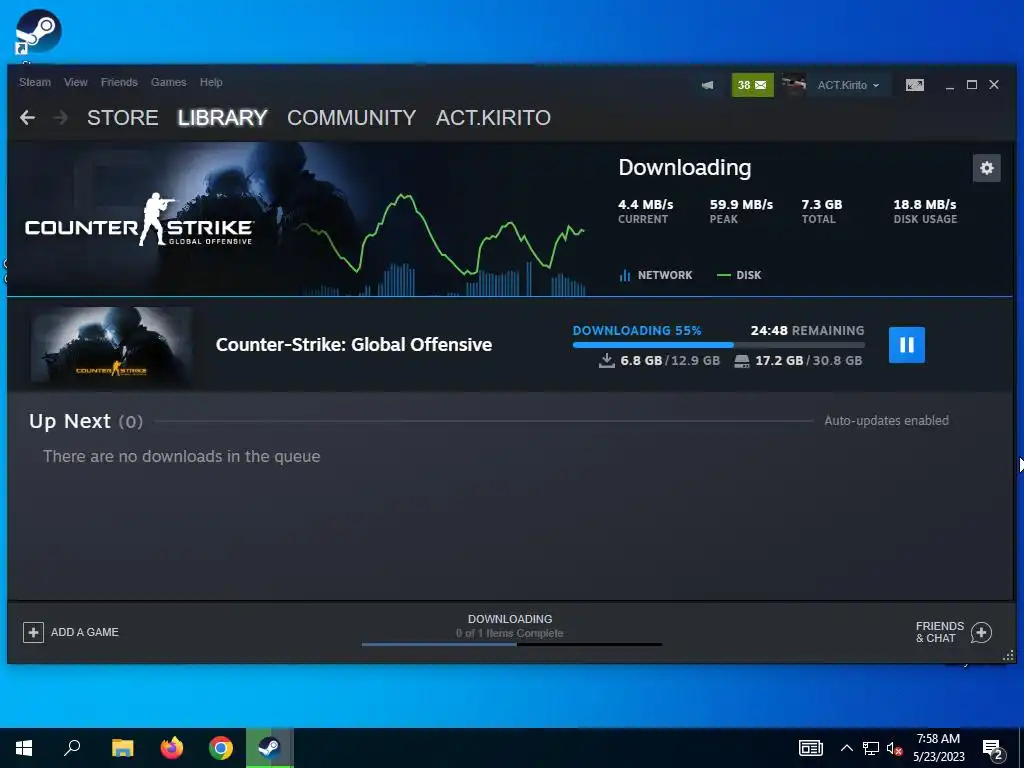Click the friends chat bubble plus icon
Screen dimensions: 1024x768
pyautogui.click(x=981, y=632)
